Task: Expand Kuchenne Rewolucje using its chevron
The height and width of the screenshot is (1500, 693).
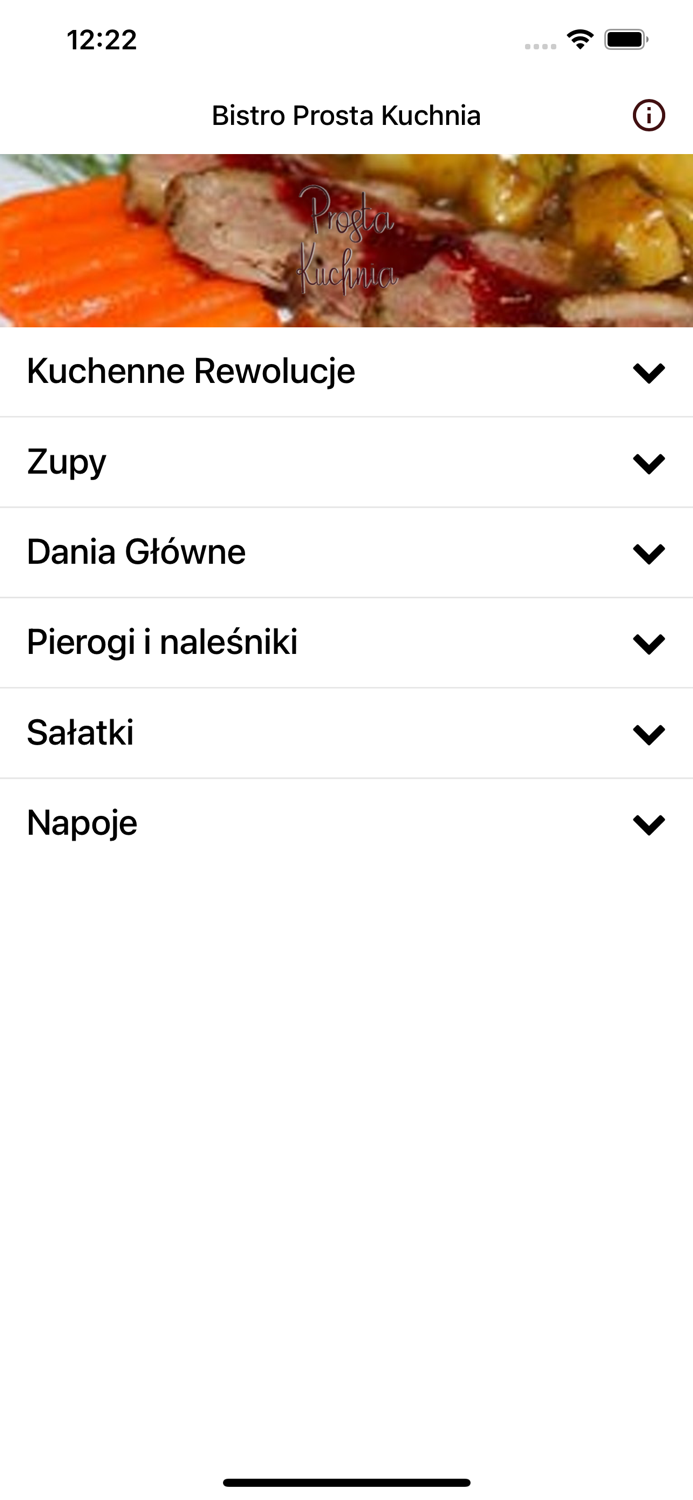Action: click(x=649, y=373)
